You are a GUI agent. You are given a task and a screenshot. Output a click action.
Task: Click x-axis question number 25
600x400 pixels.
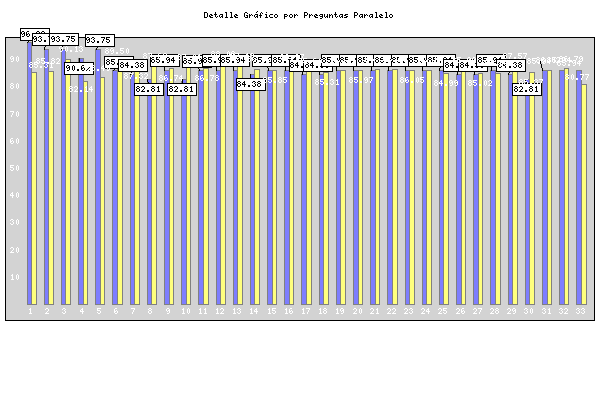click(x=443, y=311)
